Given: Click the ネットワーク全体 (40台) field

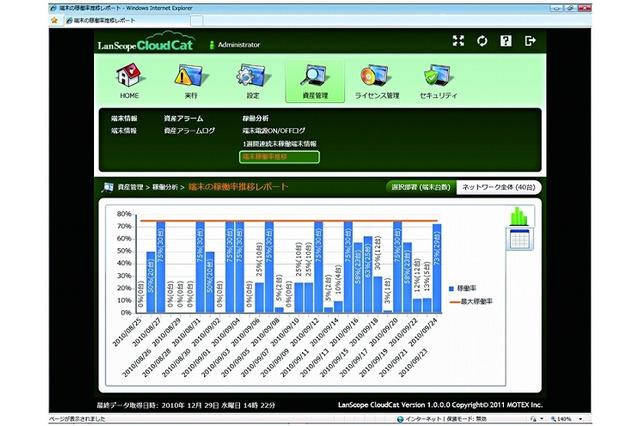Looking at the screenshot, I should point(498,187).
